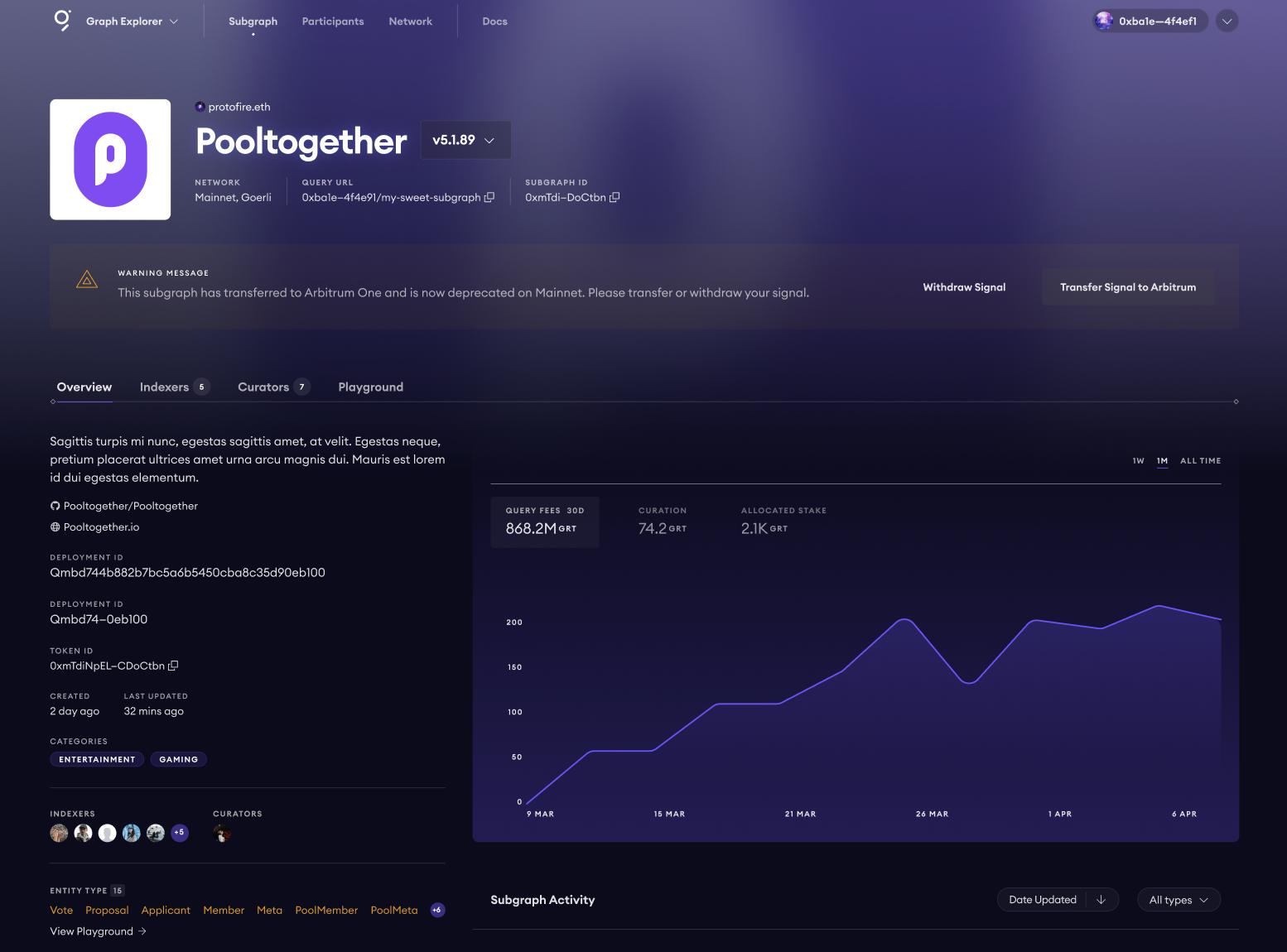
Task: Select the 1M chart range
Action: coord(1162,461)
